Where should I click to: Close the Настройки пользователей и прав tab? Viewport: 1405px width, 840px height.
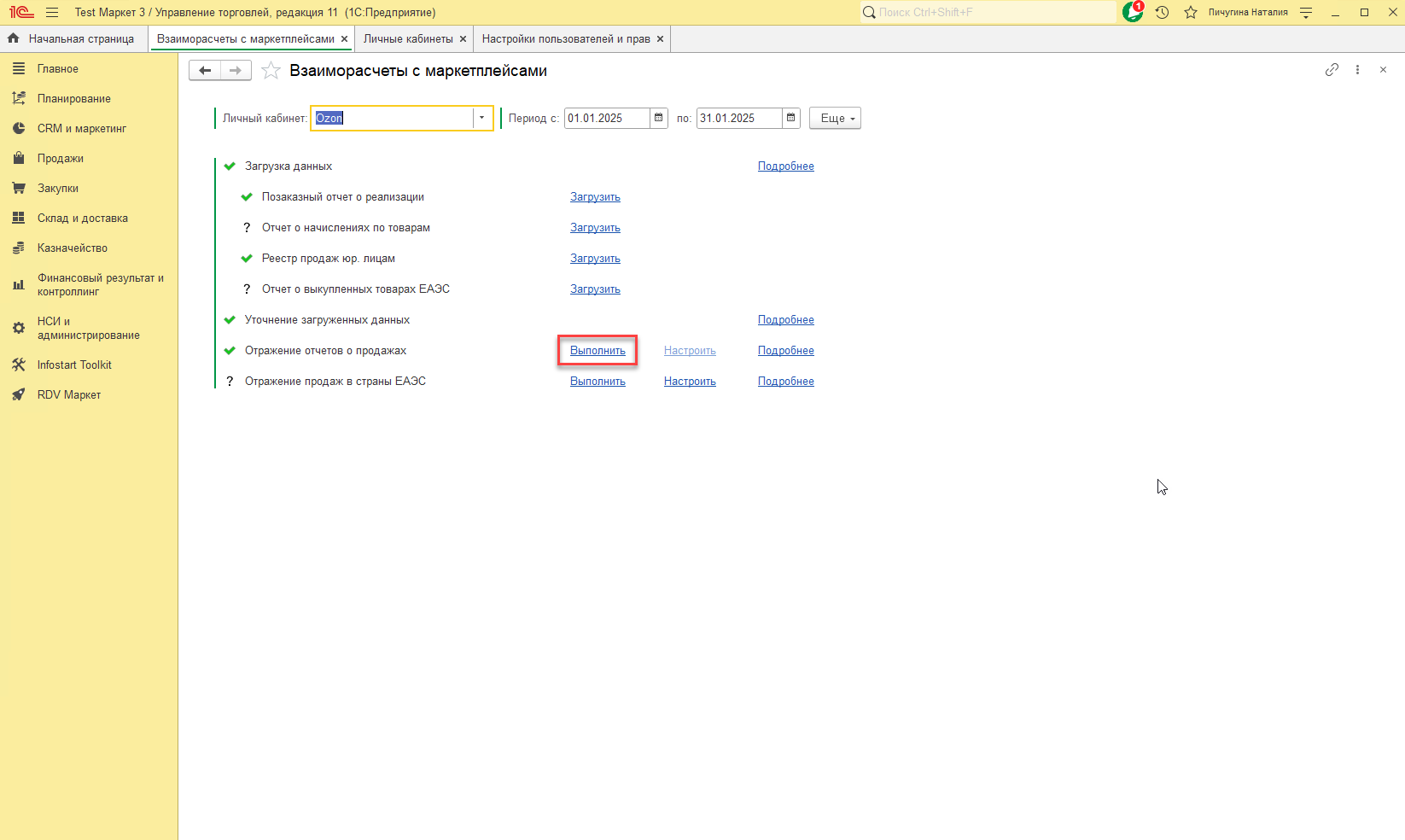click(x=661, y=39)
